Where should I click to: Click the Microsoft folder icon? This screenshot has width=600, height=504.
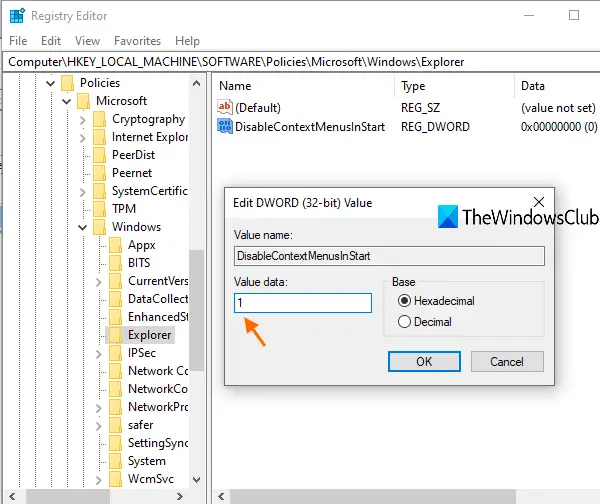[84, 101]
